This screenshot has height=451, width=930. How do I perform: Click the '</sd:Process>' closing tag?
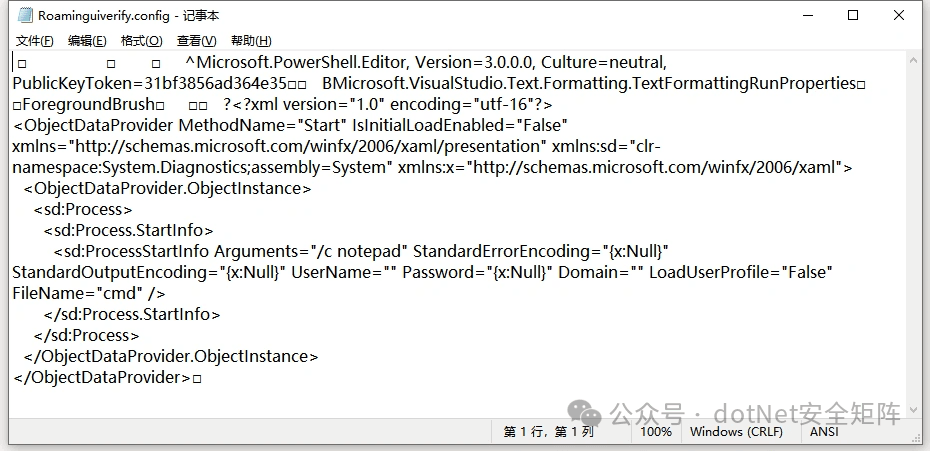tap(87, 335)
